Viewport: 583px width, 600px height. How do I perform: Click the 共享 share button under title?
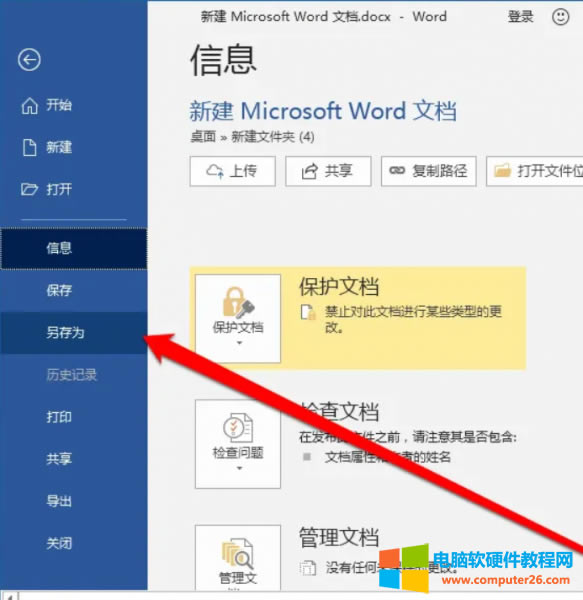pyautogui.click(x=328, y=171)
